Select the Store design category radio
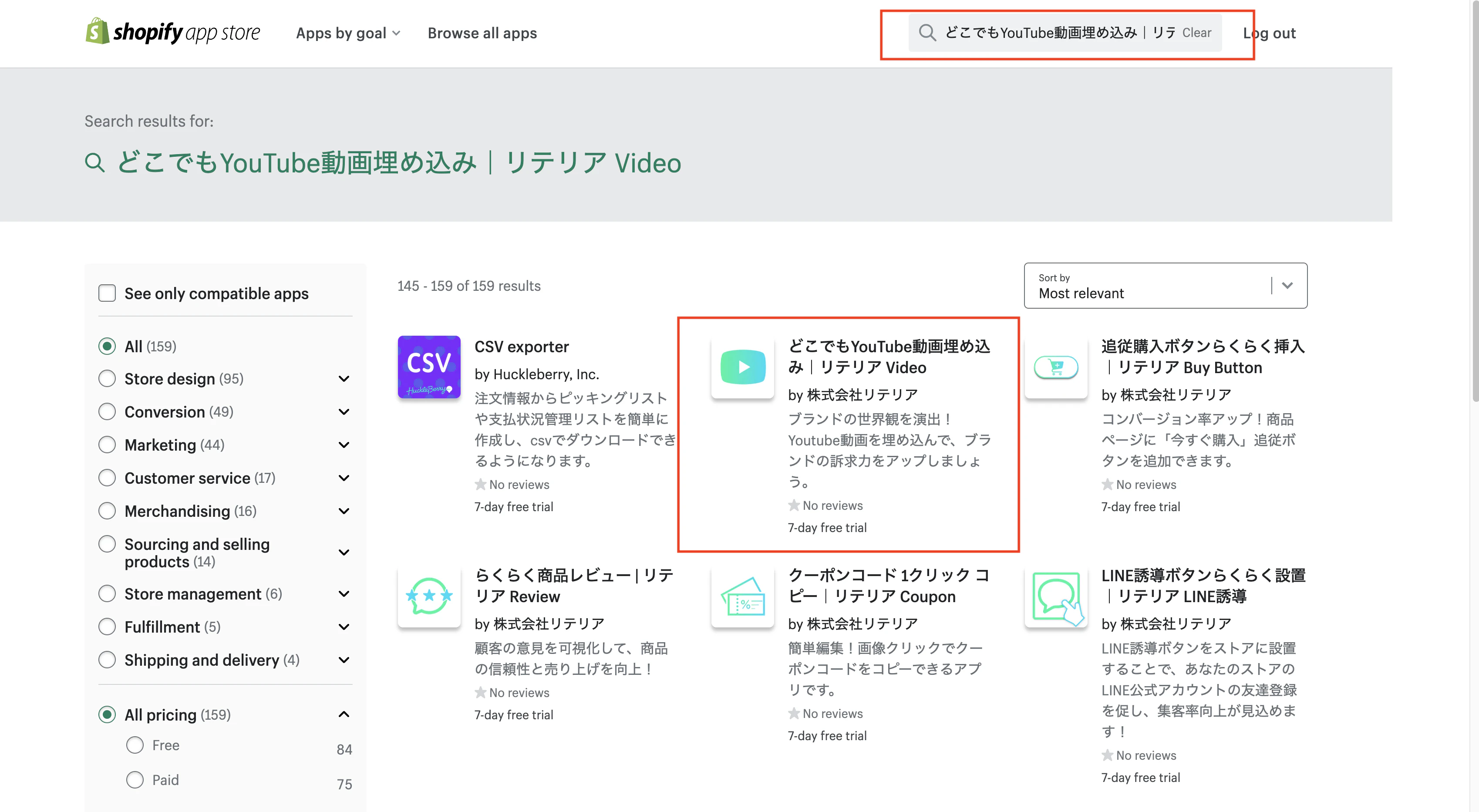Viewport: 1479px width, 812px height. (x=107, y=378)
